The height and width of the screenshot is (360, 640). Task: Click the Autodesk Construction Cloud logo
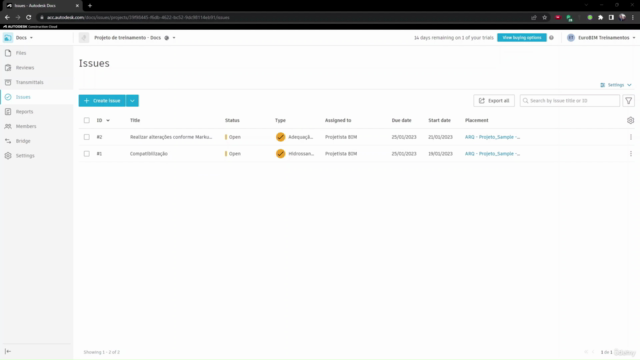(x=30, y=27)
